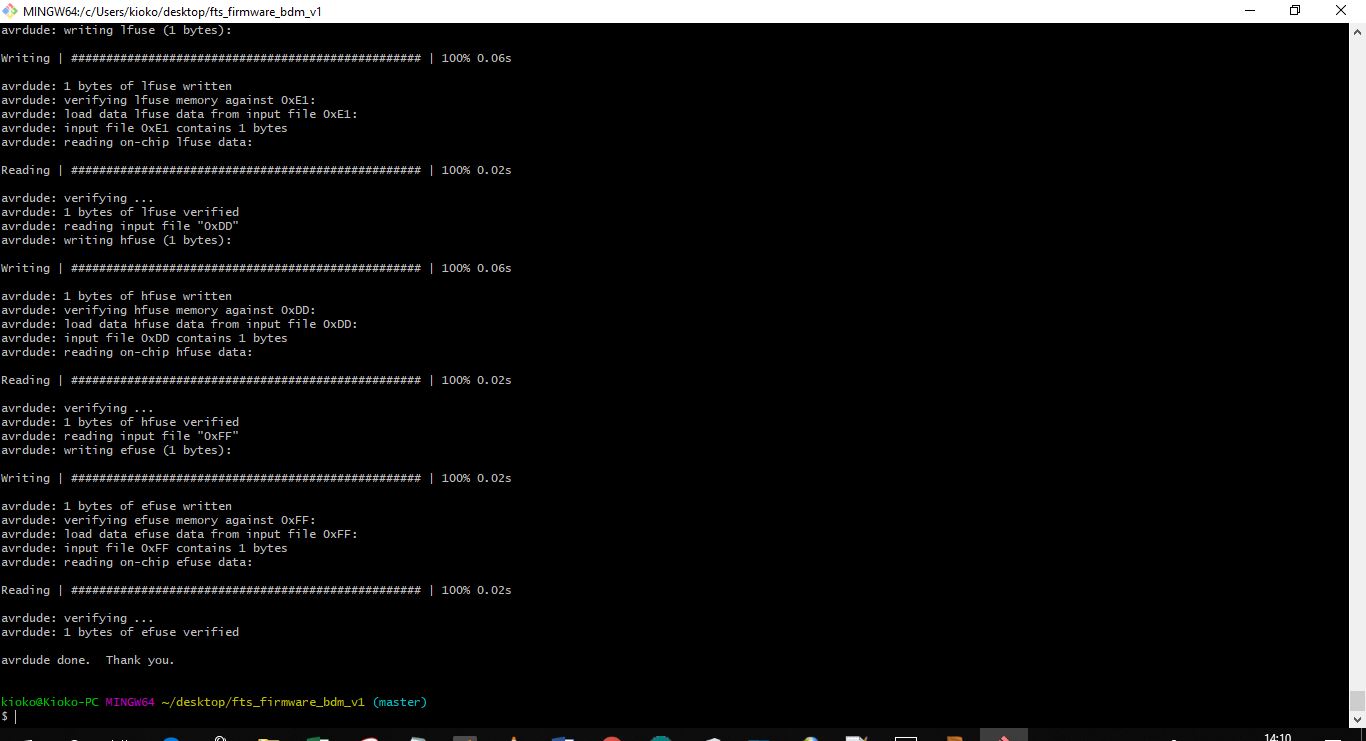
Task: Click "avrdude done. Thank you." line
Action: [88, 660]
